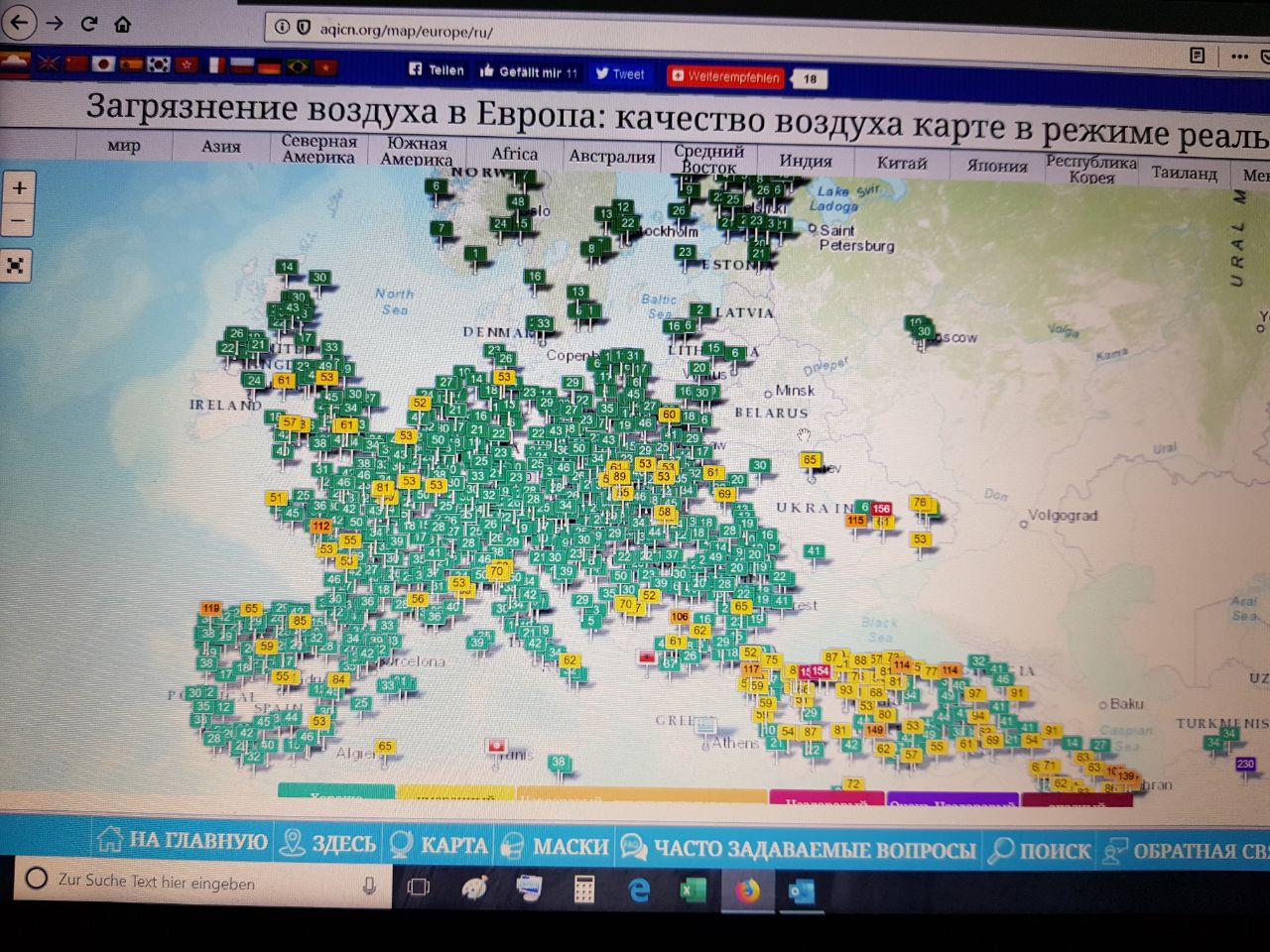Go back with the browser back arrow
Viewport: 1270px width, 952px height.
pyautogui.click(x=21, y=21)
